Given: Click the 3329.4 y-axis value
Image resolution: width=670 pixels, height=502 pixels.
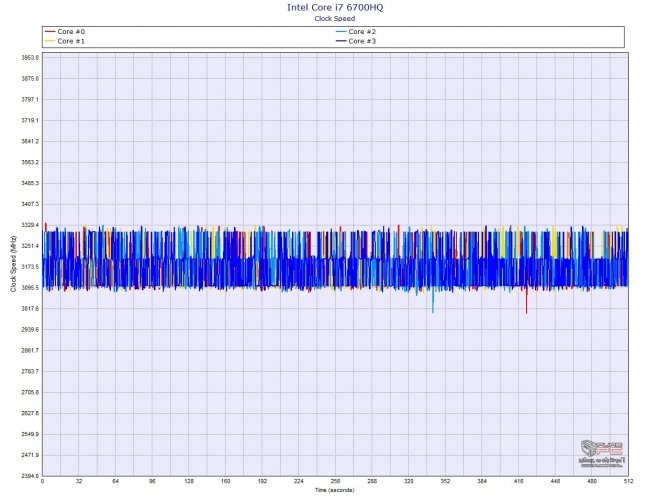Looking at the screenshot, I should (30, 225).
